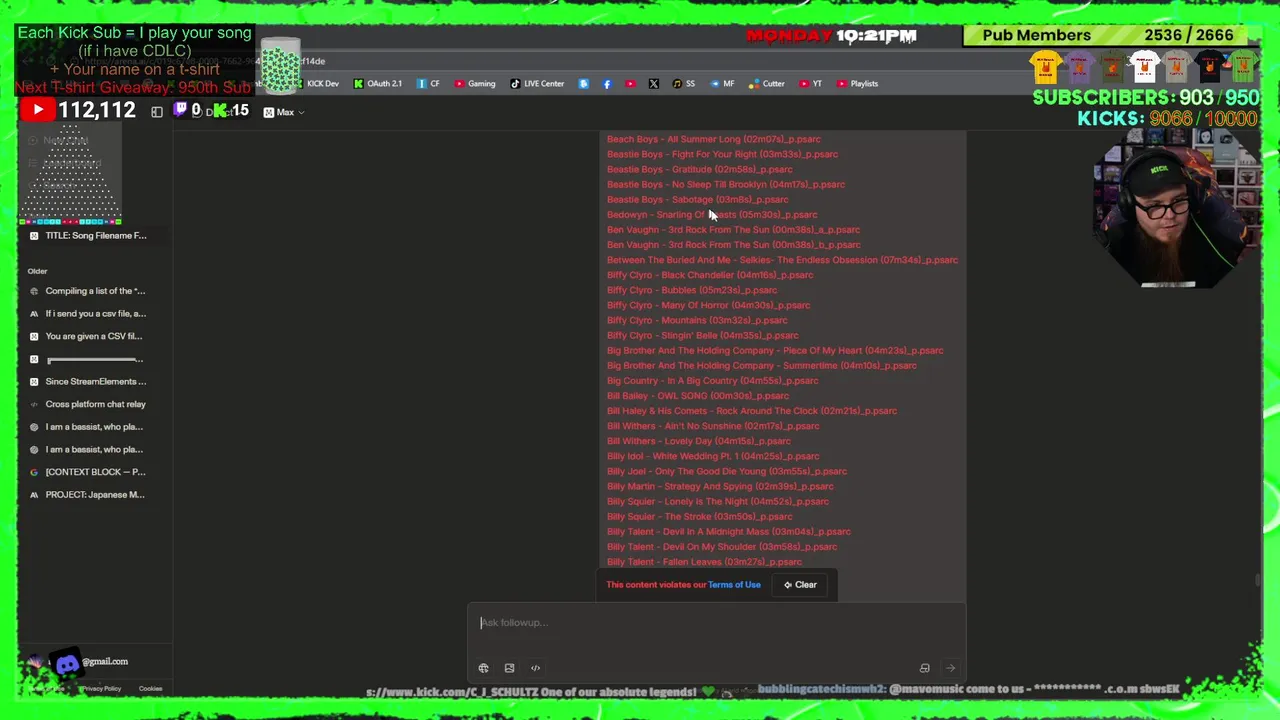The height and width of the screenshot is (720, 1280).
Task: Click 'Billy Squier - Lonely Is The Night' line
Action: point(718,501)
